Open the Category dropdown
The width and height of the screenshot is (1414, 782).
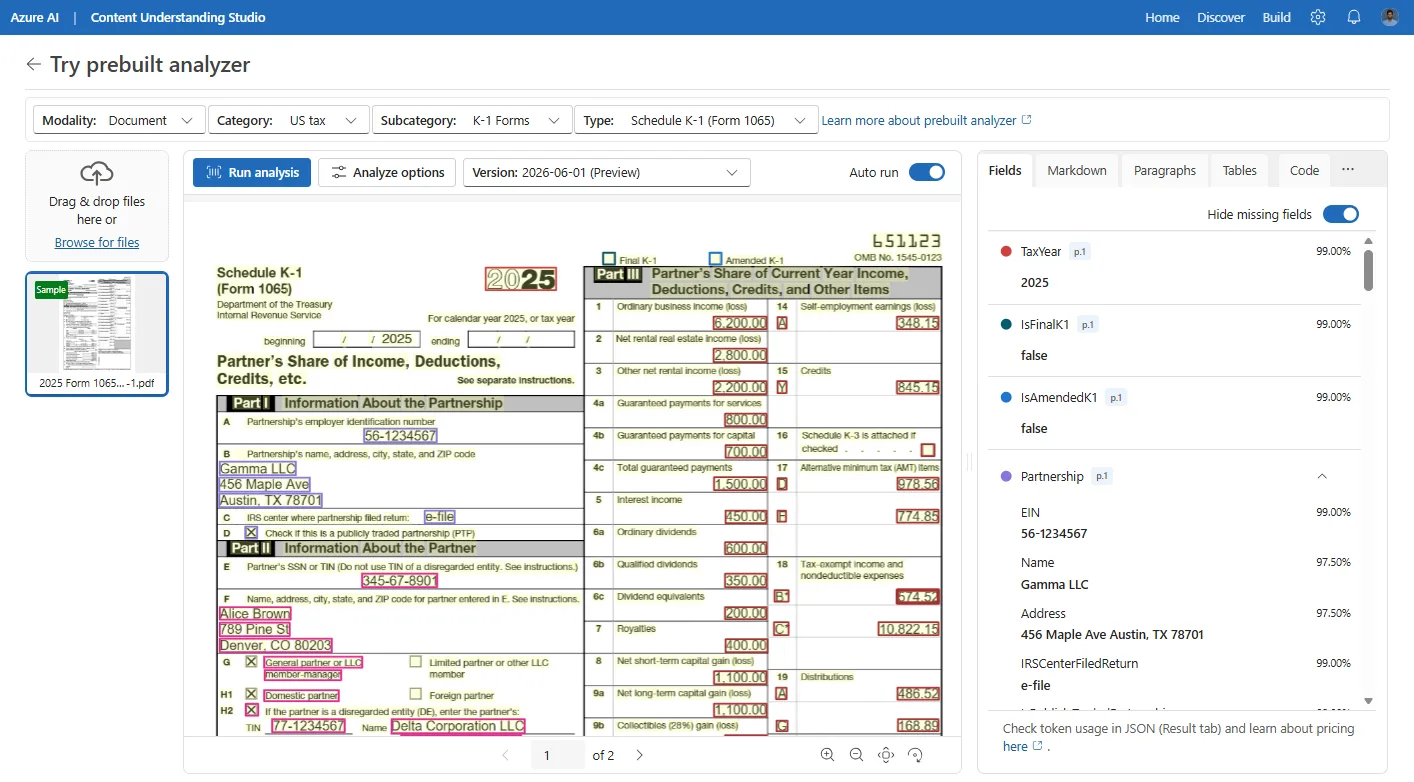(x=288, y=120)
